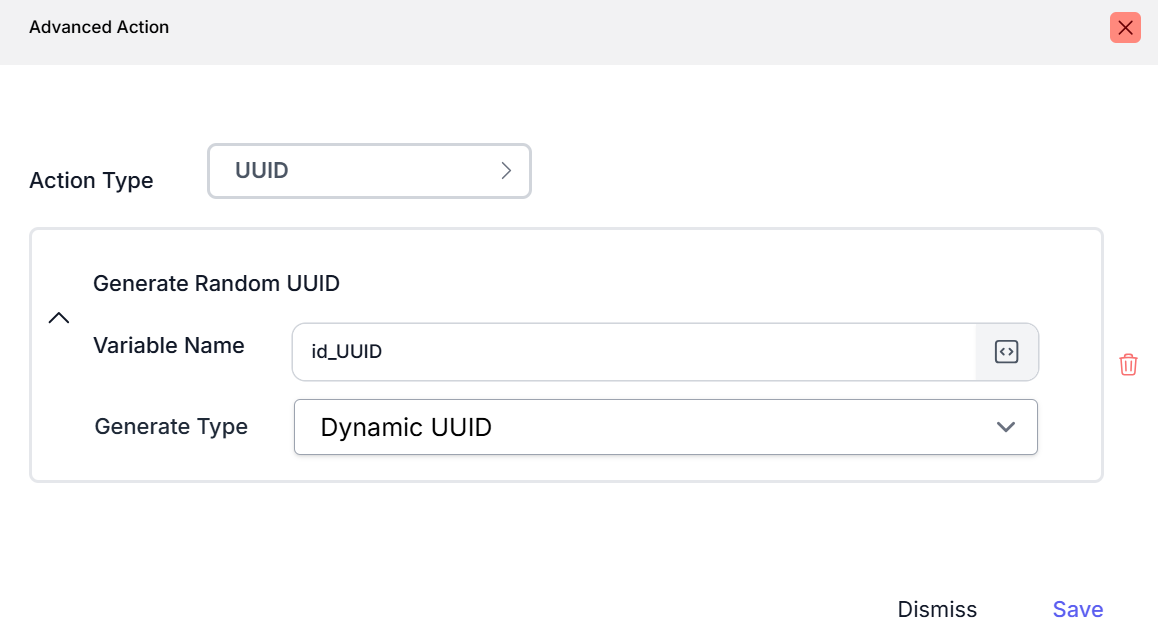Focus the Variable Name input field
Viewport: 1158px width, 637px height.
pos(632,352)
